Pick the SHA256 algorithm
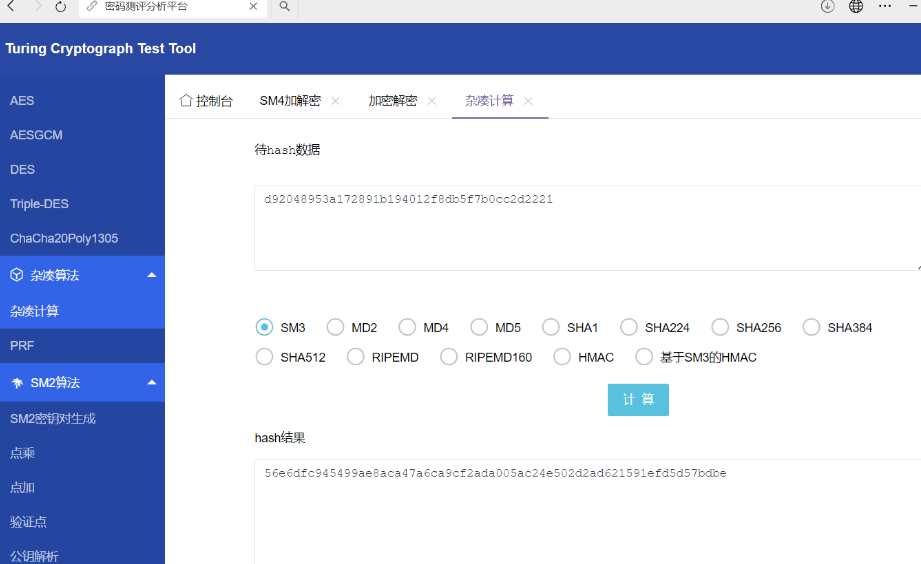 pyautogui.click(x=720, y=327)
